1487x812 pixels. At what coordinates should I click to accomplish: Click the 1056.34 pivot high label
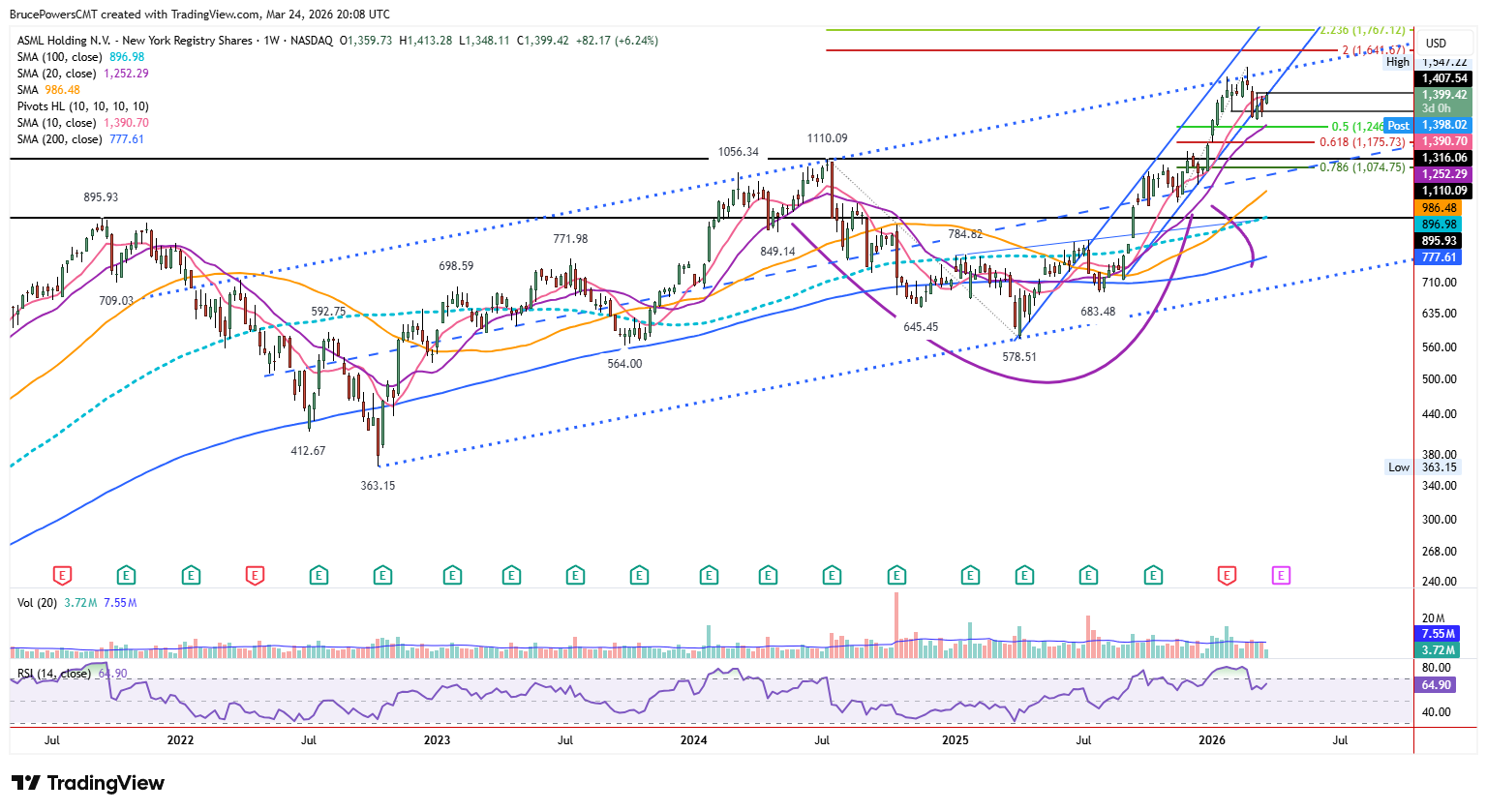pyautogui.click(x=739, y=152)
